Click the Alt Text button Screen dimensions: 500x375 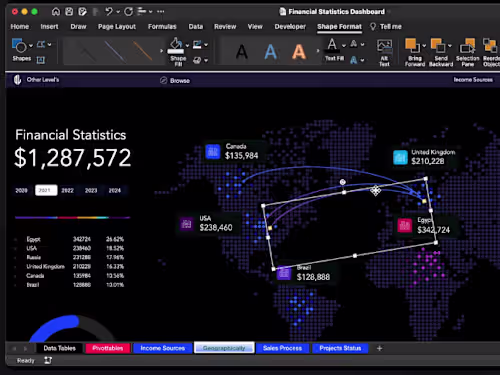[384, 53]
